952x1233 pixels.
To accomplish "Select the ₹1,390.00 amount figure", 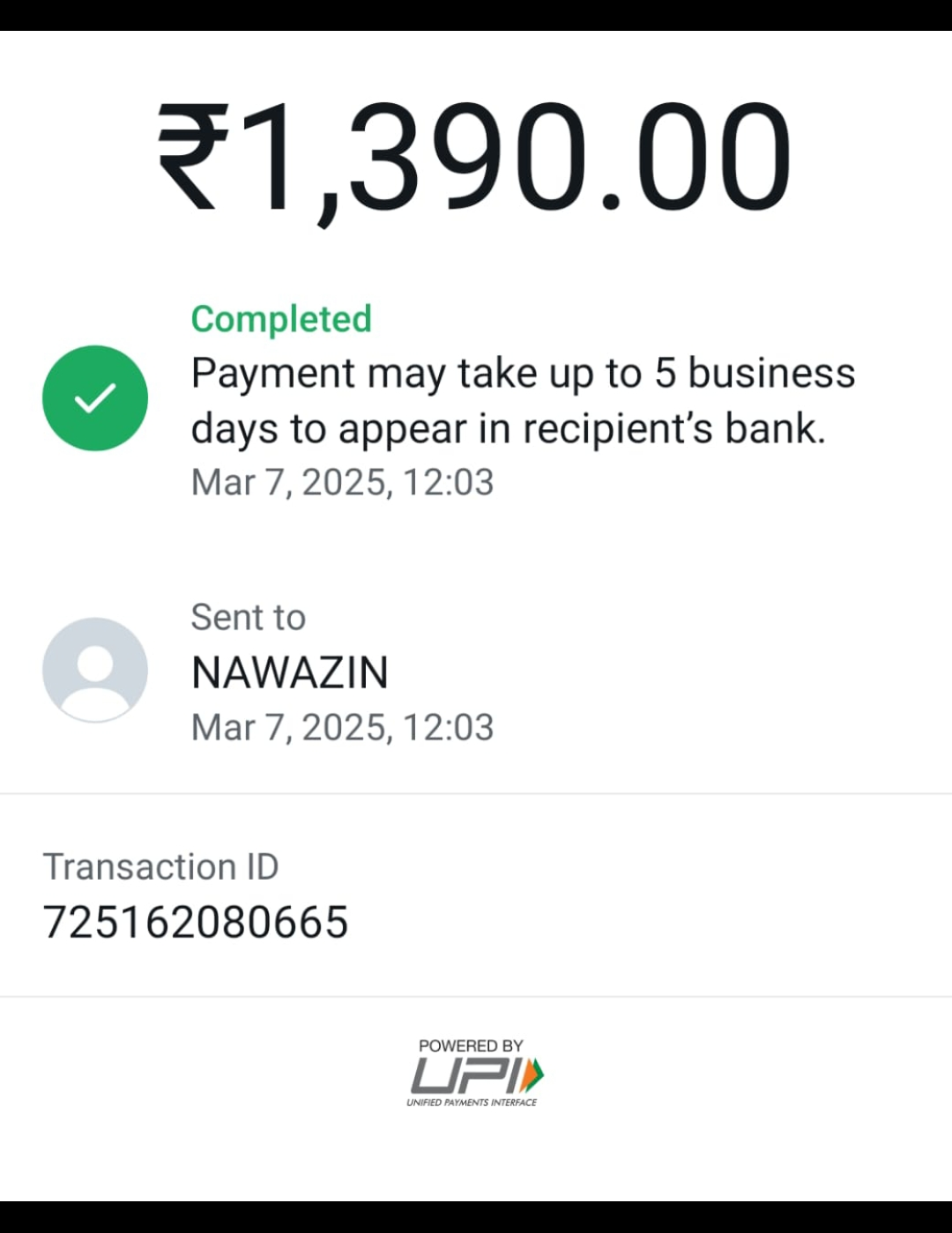I will 475,159.
